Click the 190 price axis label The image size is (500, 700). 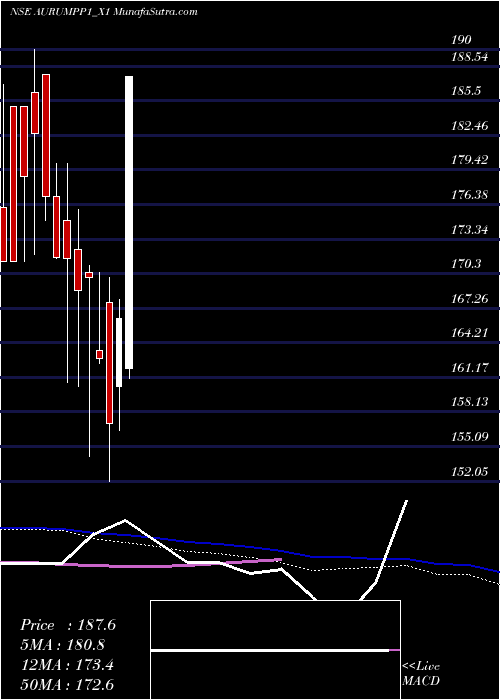(461, 40)
